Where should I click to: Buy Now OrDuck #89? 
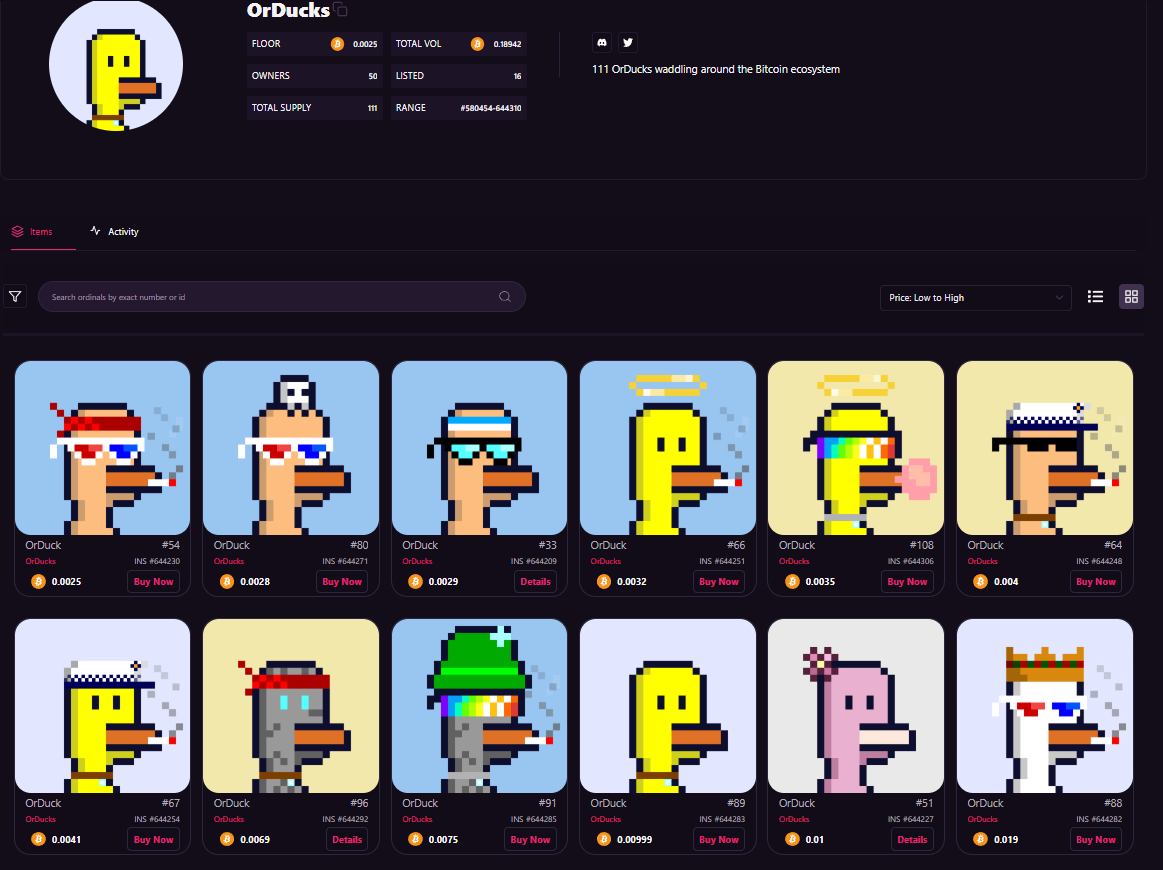pyautogui.click(x=719, y=840)
